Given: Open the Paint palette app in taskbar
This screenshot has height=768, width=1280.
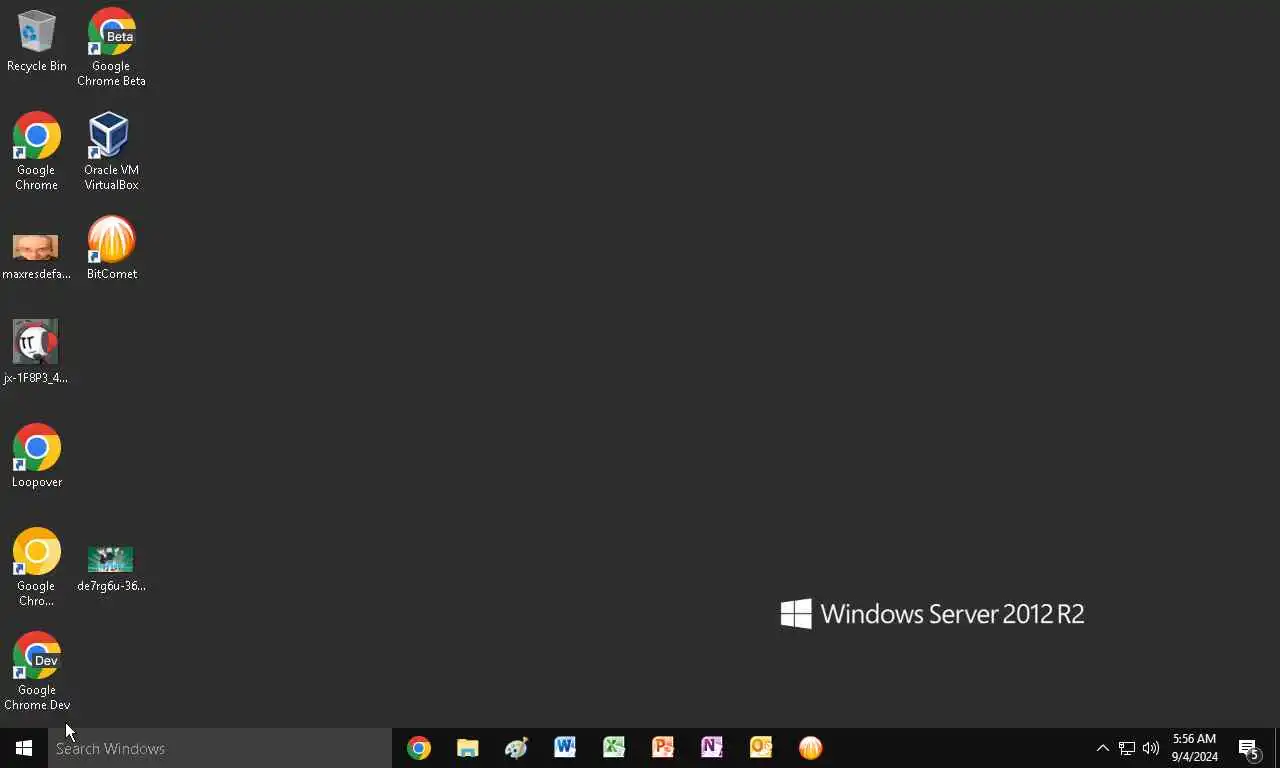Looking at the screenshot, I should [517, 748].
